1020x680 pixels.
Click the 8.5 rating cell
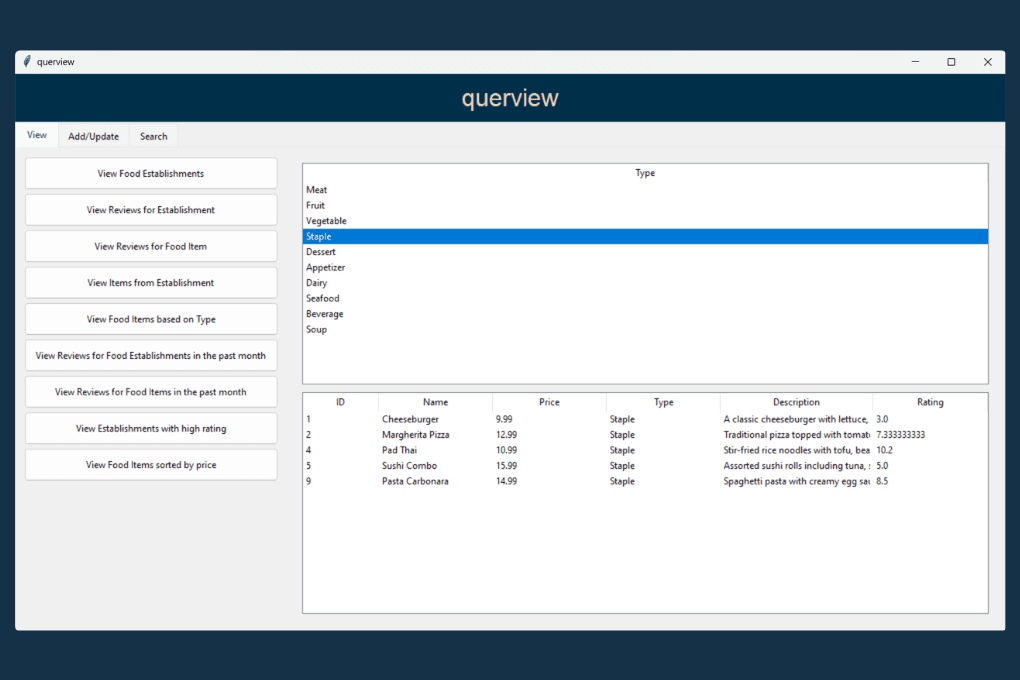(882, 482)
